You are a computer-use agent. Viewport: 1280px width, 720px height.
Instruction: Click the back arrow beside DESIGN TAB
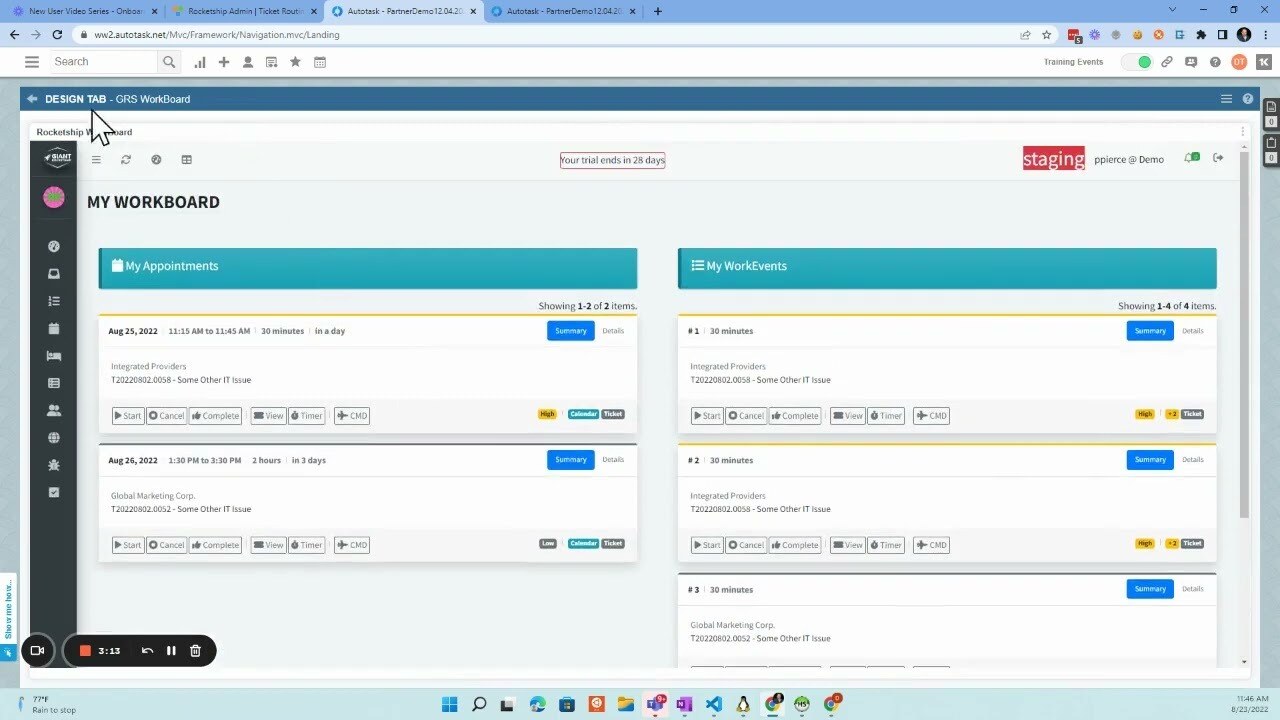point(32,99)
